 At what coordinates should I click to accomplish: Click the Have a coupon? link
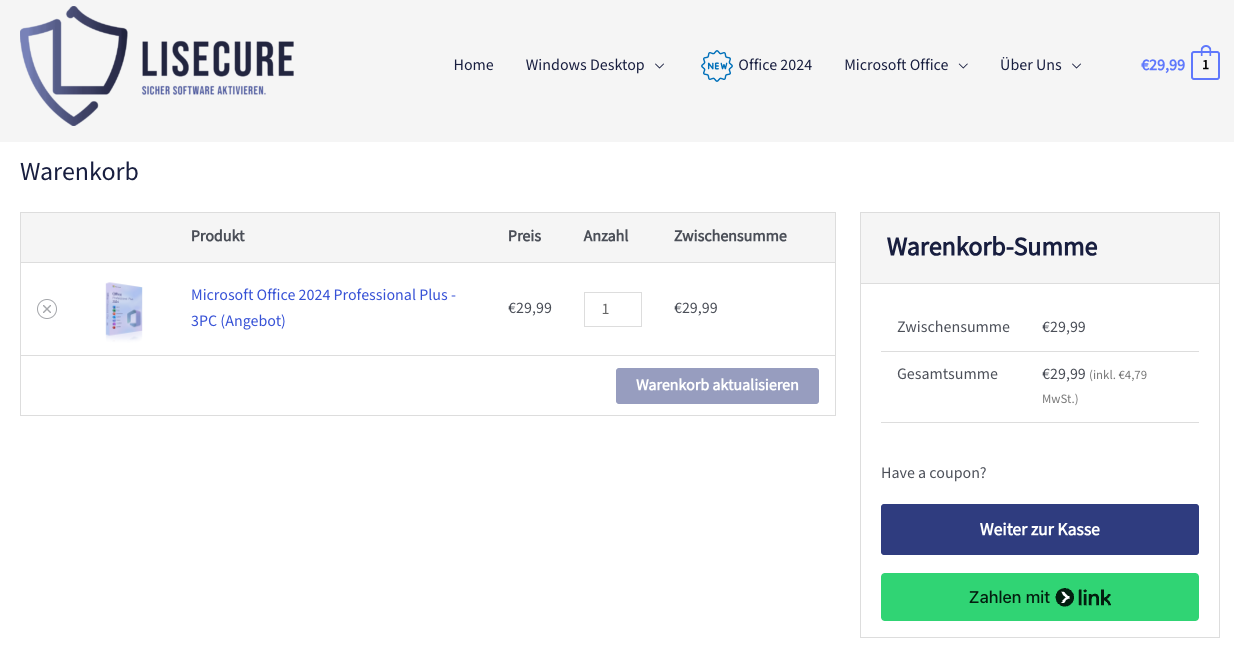coord(934,472)
